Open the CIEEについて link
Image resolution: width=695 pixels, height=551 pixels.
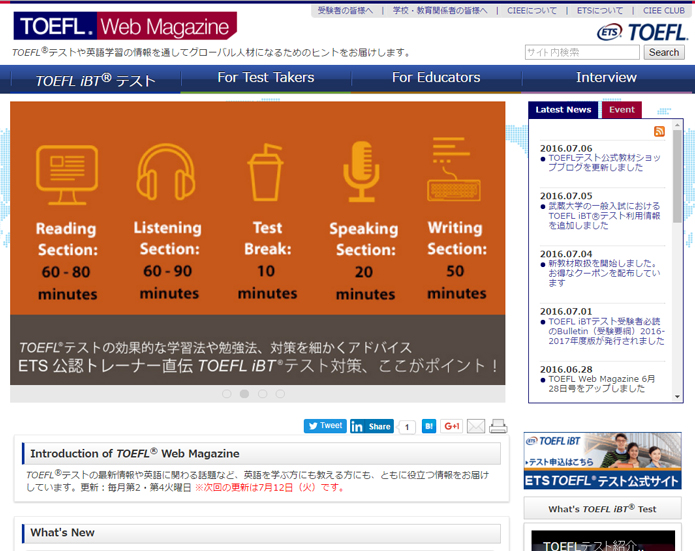(532, 11)
